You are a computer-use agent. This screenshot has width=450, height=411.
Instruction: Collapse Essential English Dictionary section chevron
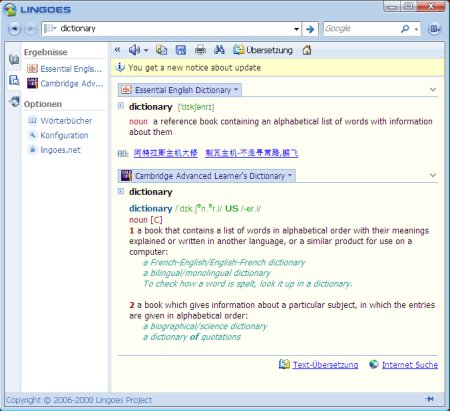[x=433, y=90]
